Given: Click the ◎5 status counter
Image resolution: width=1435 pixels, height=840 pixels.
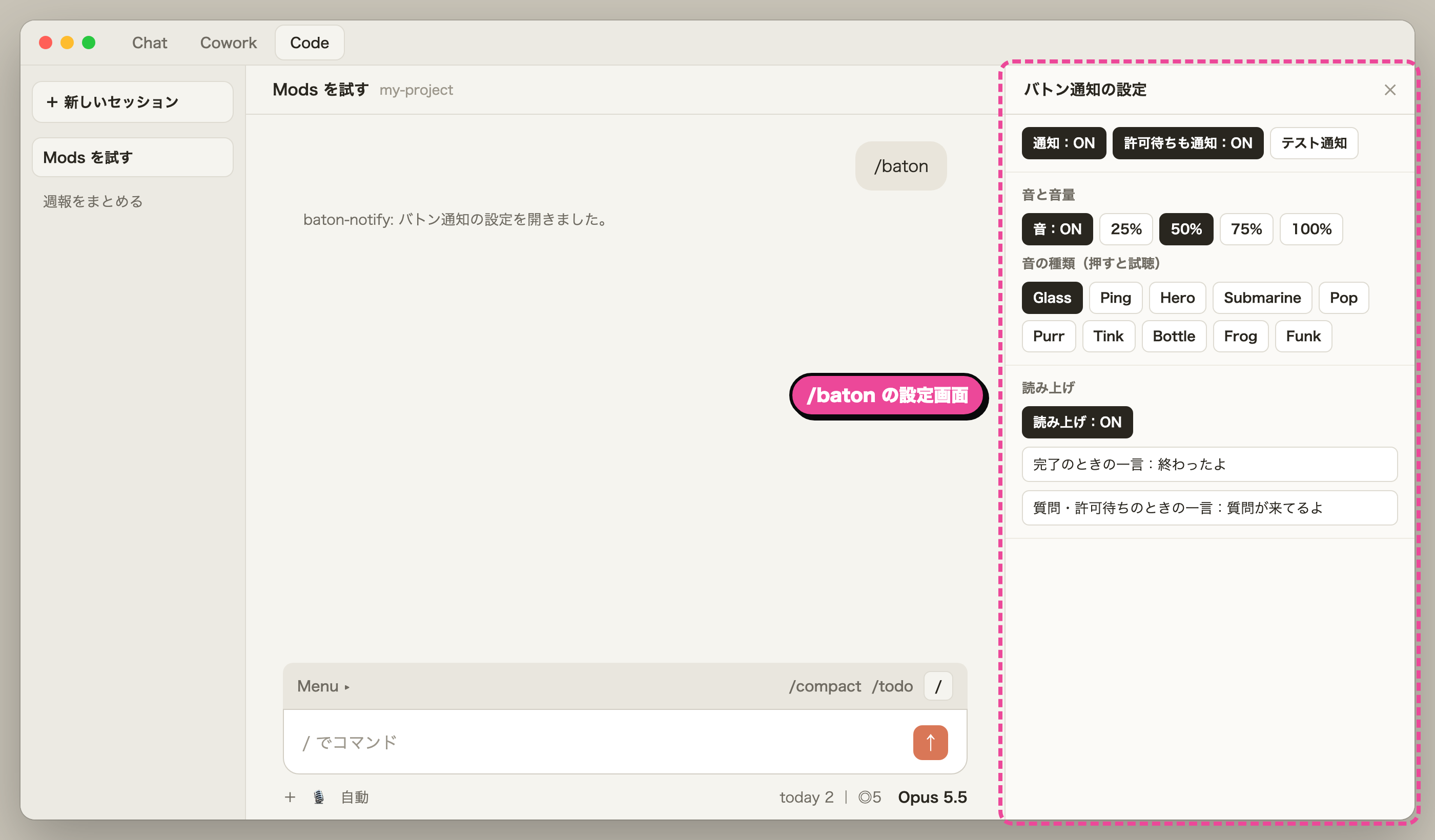Looking at the screenshot, I should click(869, 797).
